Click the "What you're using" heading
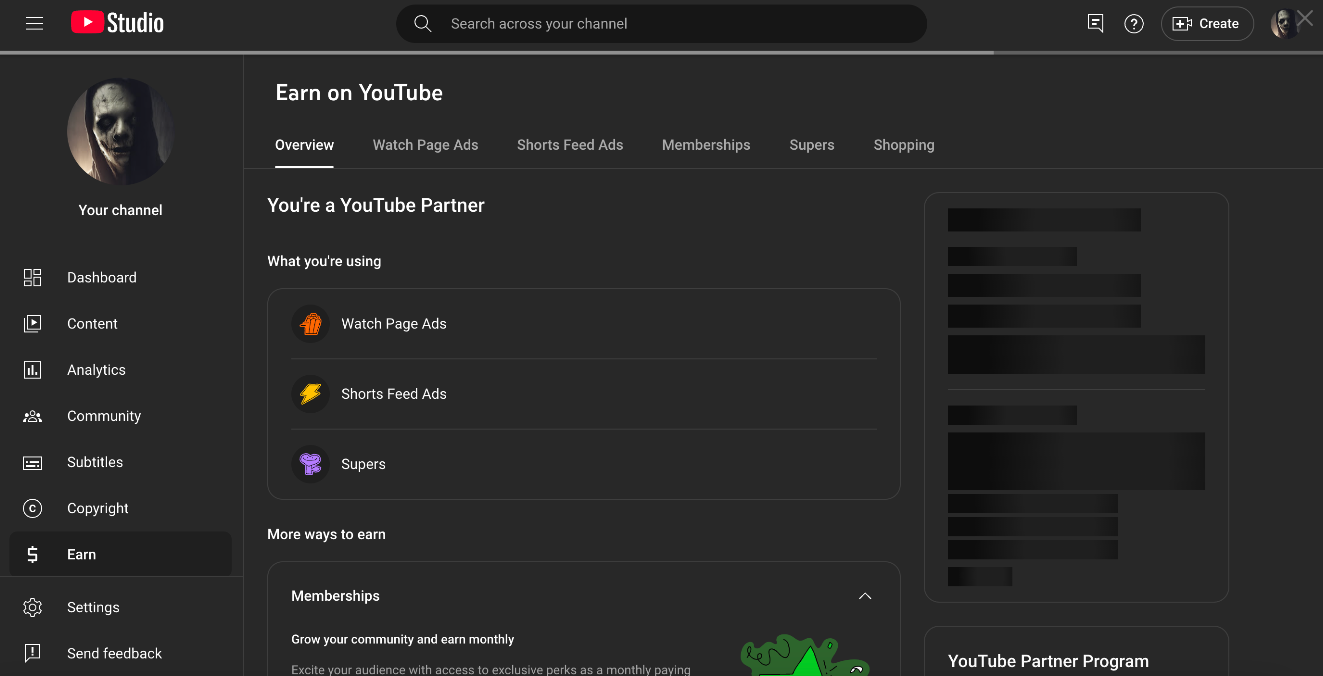 click(x=324, y=261)
